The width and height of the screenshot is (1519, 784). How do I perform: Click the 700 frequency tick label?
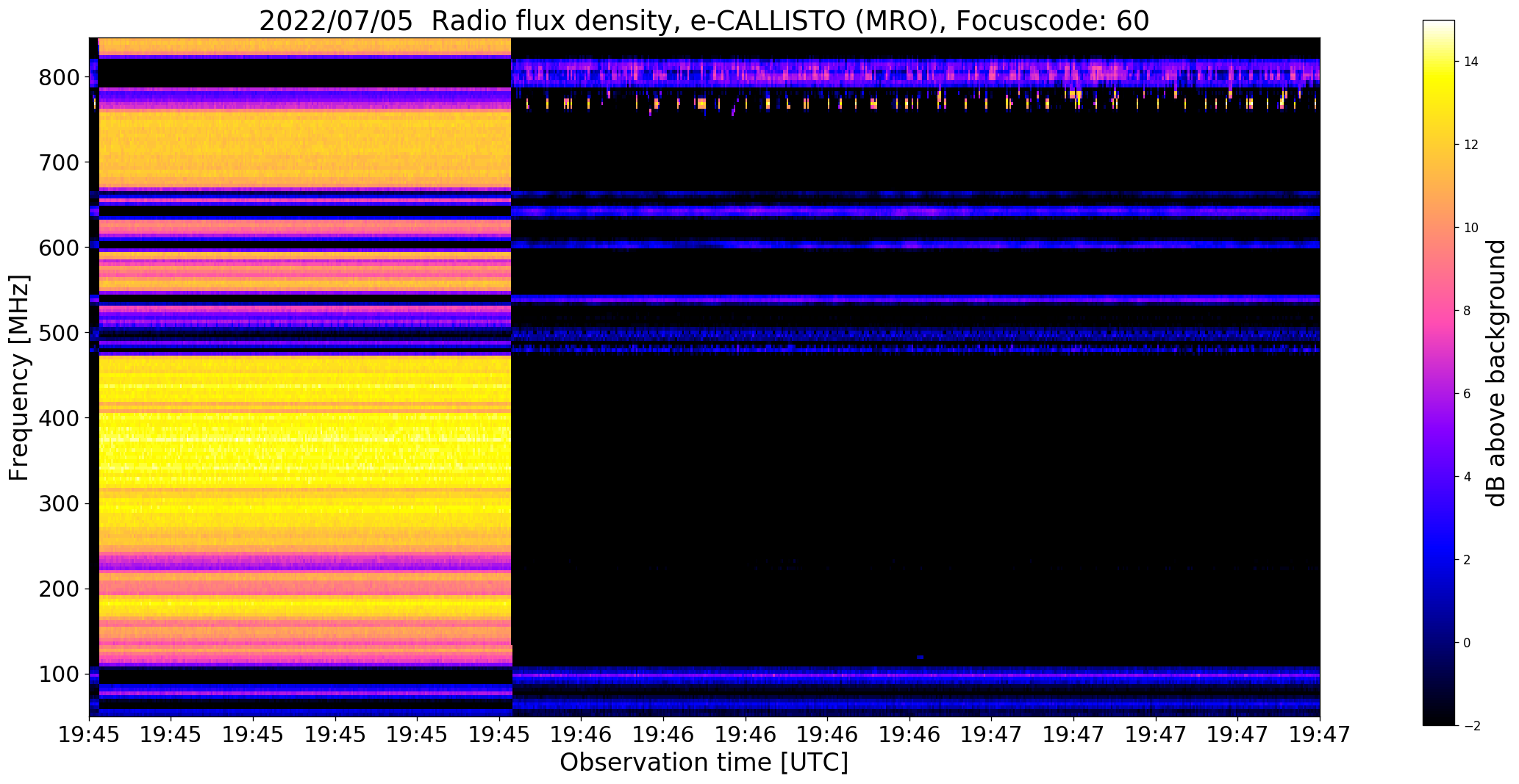point(59,162)
